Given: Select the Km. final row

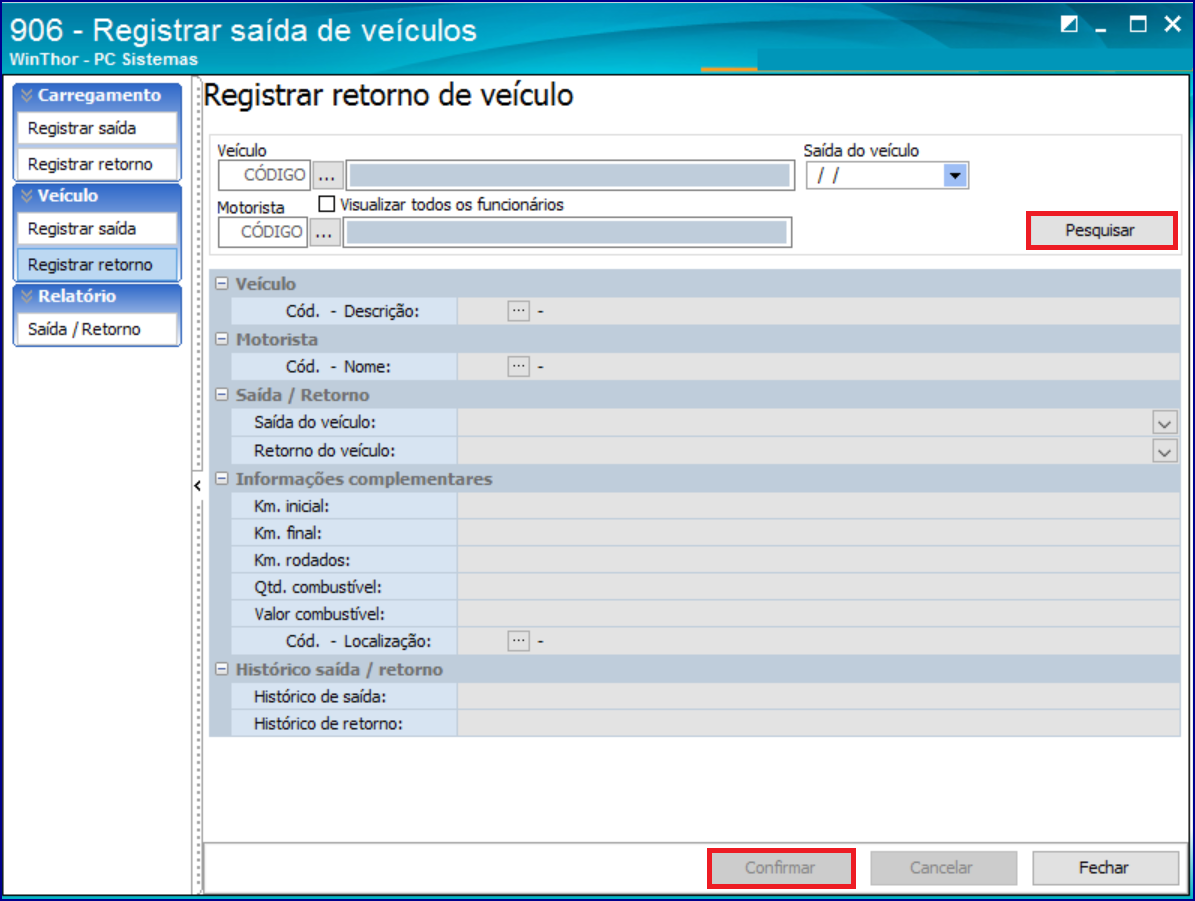Looking at the screenshot, I should coord(706,533).
